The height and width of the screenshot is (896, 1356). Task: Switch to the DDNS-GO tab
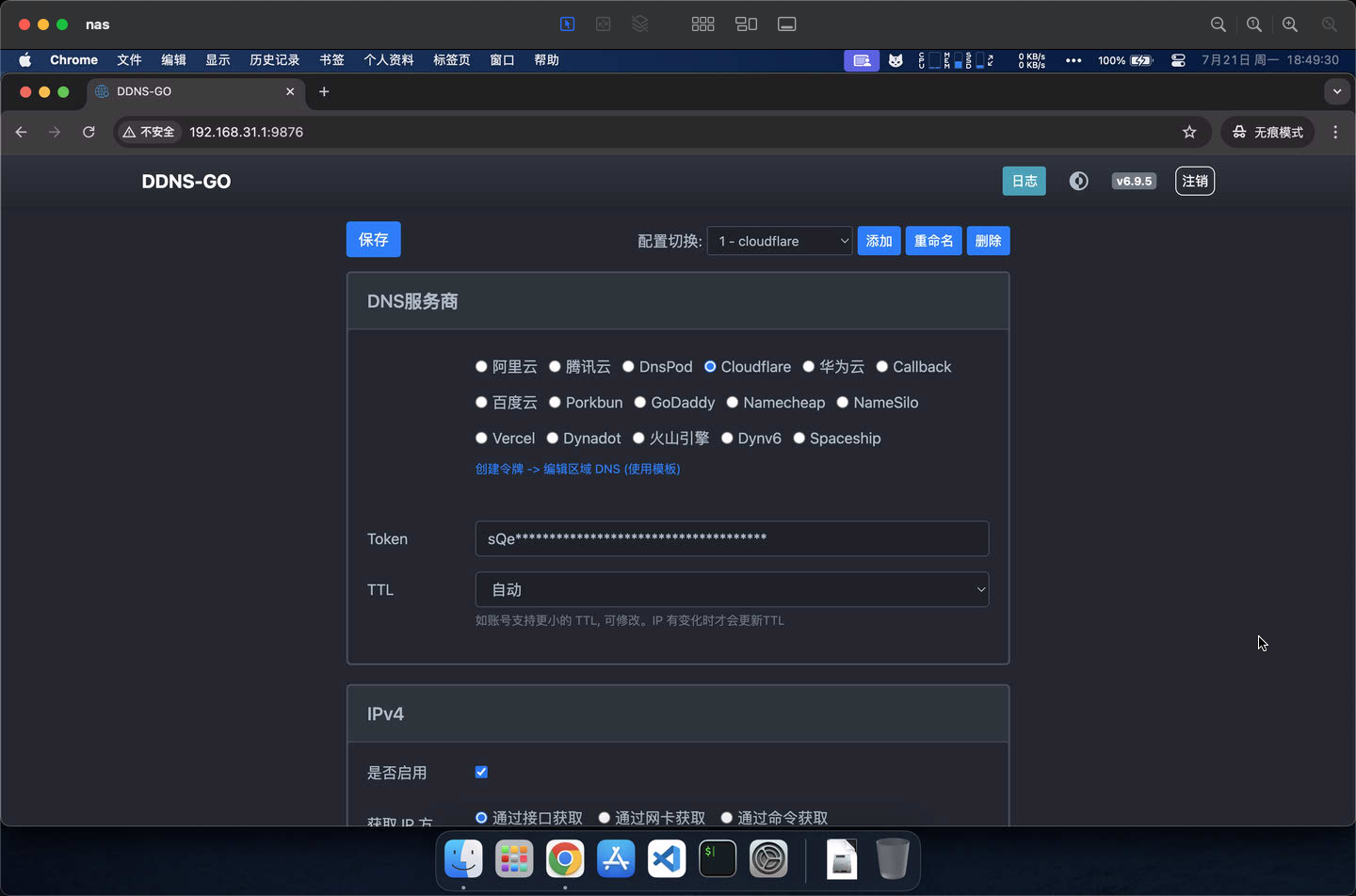(196, 91)
